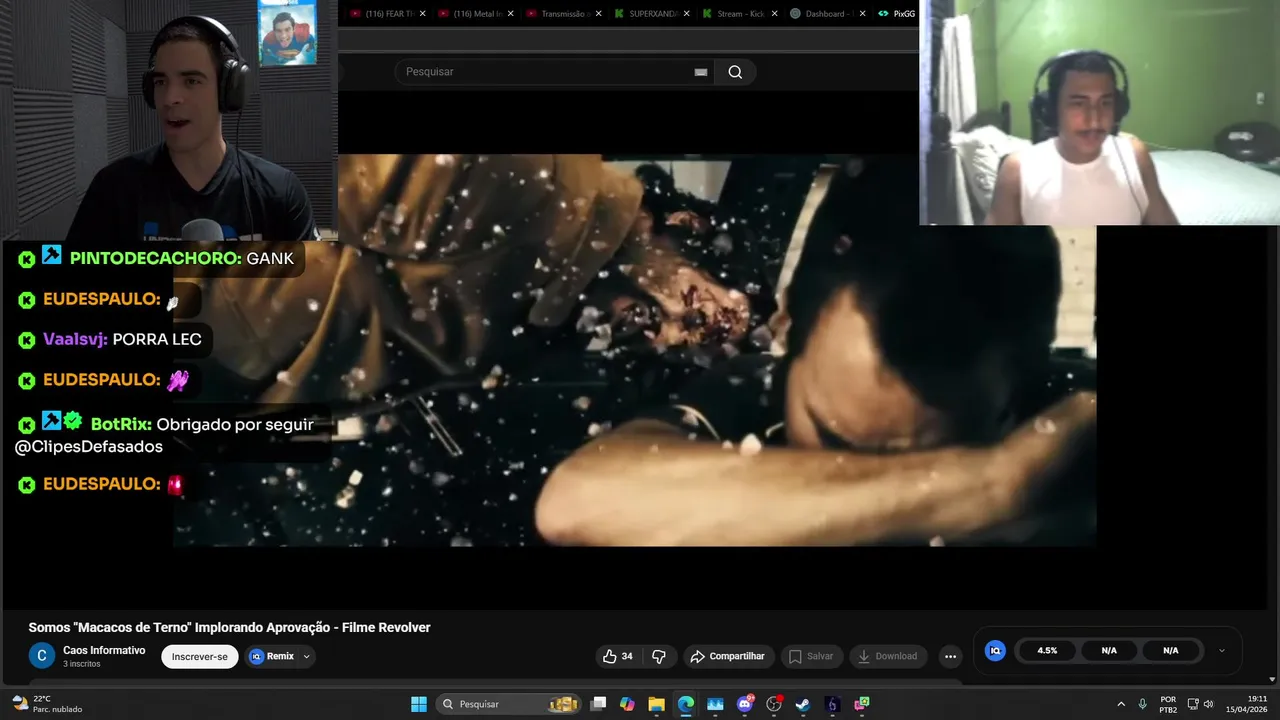Click the Compartilhar share button

[728, 656]
